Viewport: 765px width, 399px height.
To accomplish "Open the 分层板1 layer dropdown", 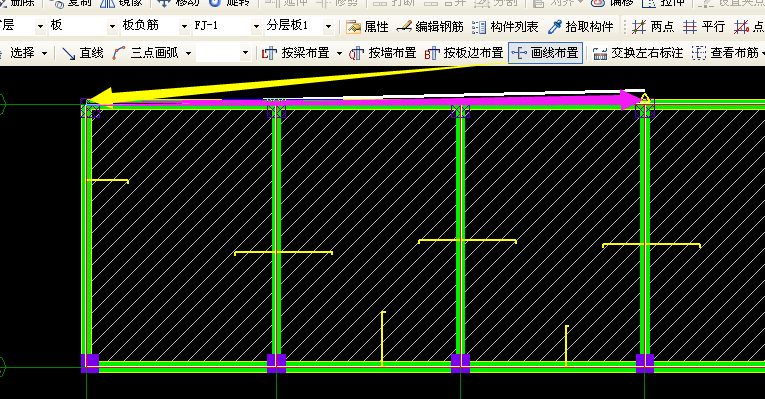I will pyautogui.click(x=328, y=26).
